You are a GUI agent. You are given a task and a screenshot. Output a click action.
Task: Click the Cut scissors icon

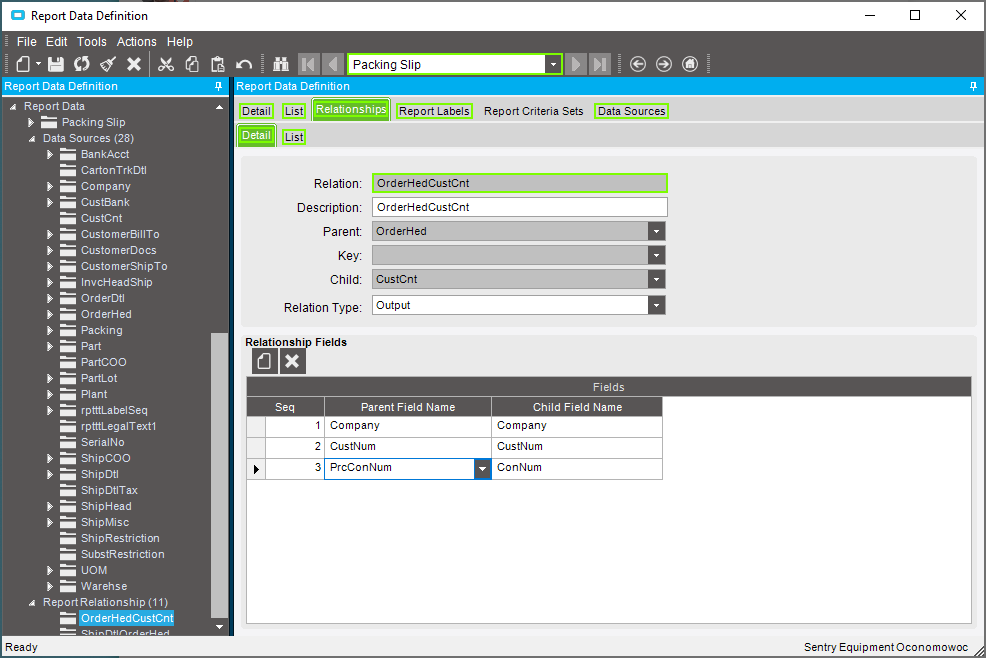click(x=166, y=64)
